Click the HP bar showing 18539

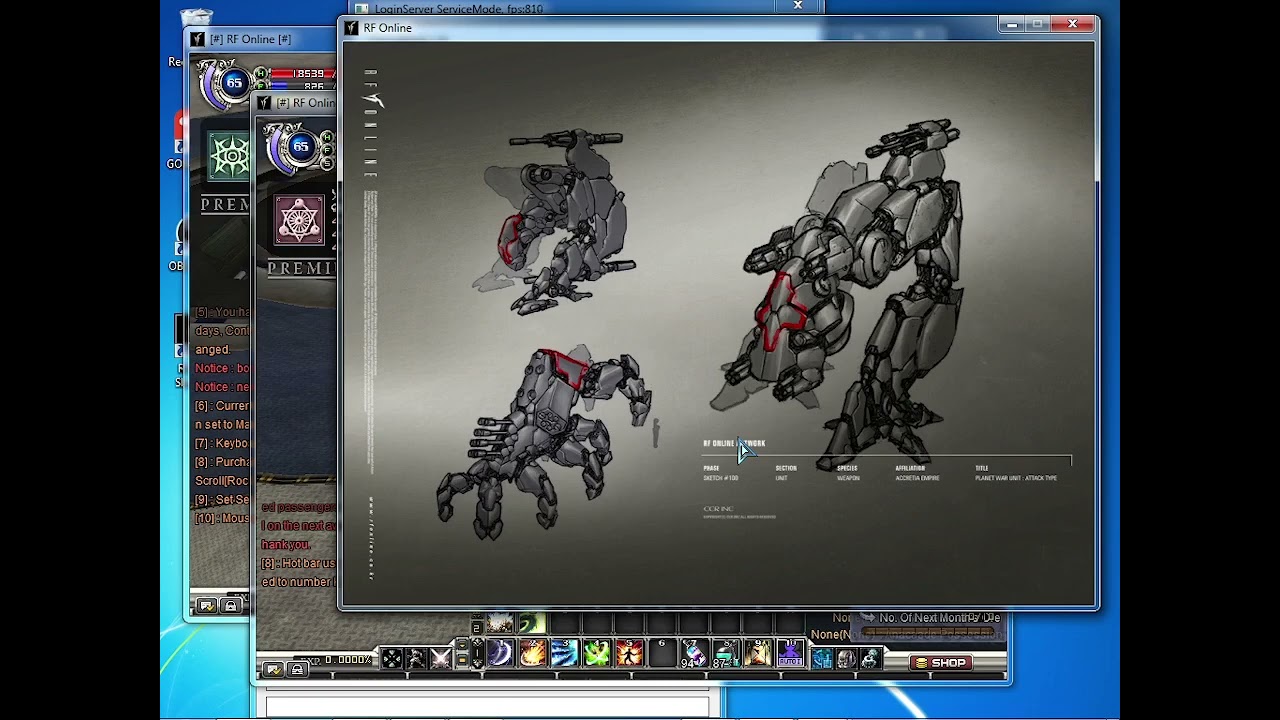point(302,73)
